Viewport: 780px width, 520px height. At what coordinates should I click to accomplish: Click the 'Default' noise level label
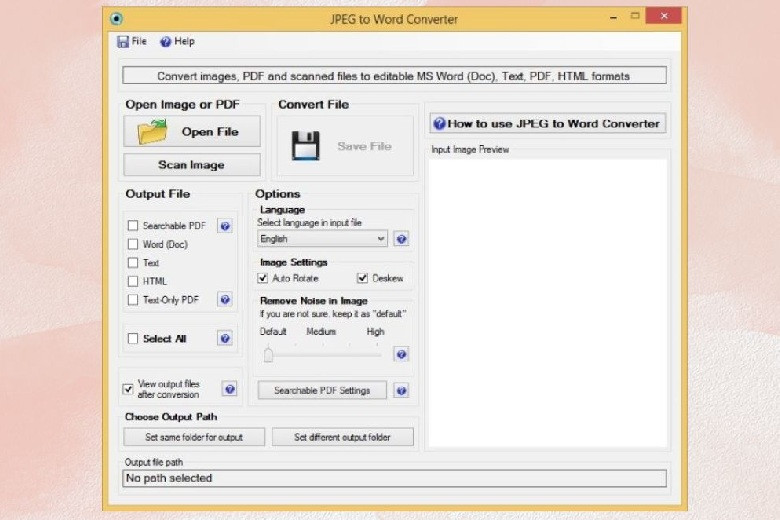tap(273, 331)
